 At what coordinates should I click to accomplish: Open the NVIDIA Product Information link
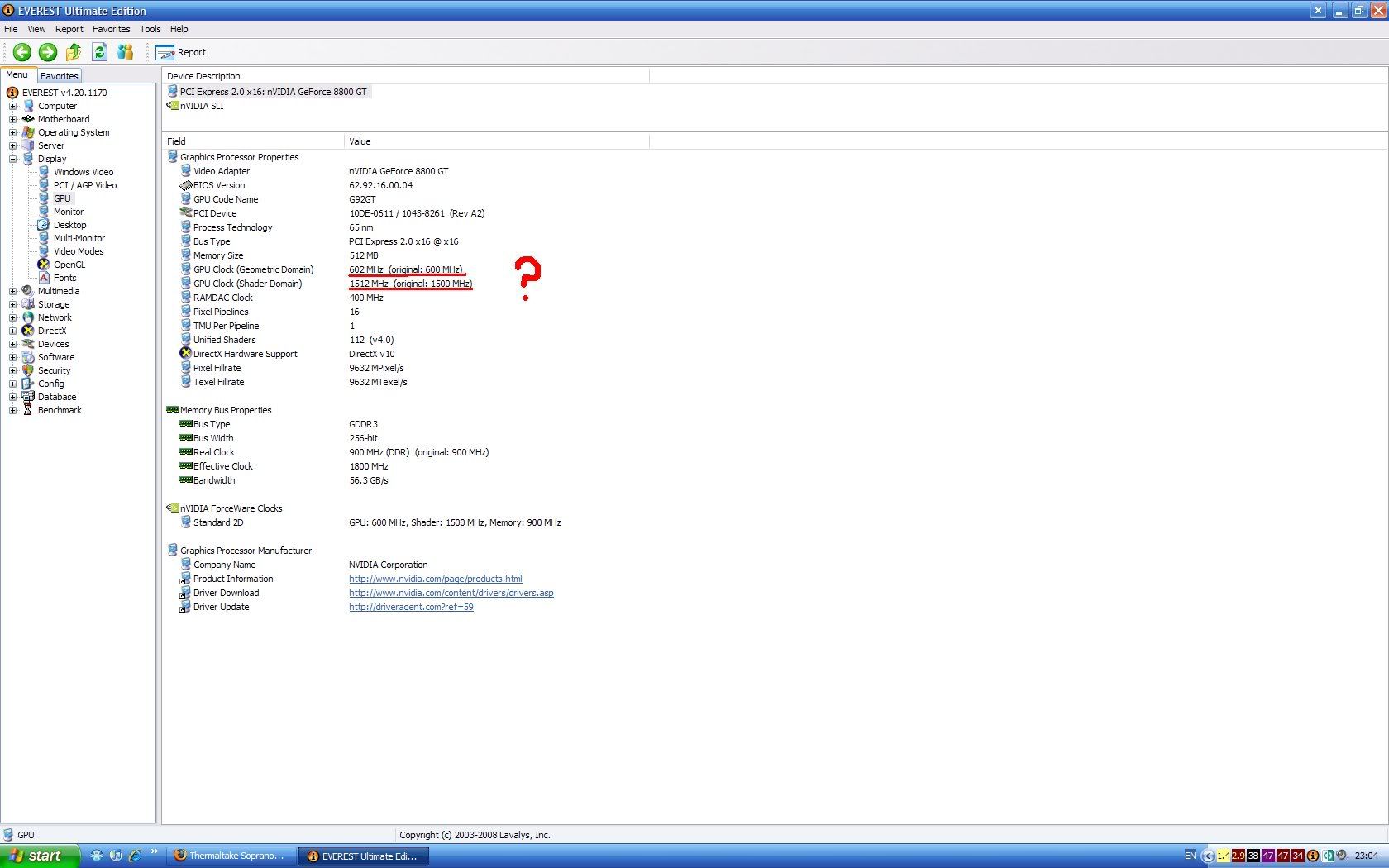435,579
